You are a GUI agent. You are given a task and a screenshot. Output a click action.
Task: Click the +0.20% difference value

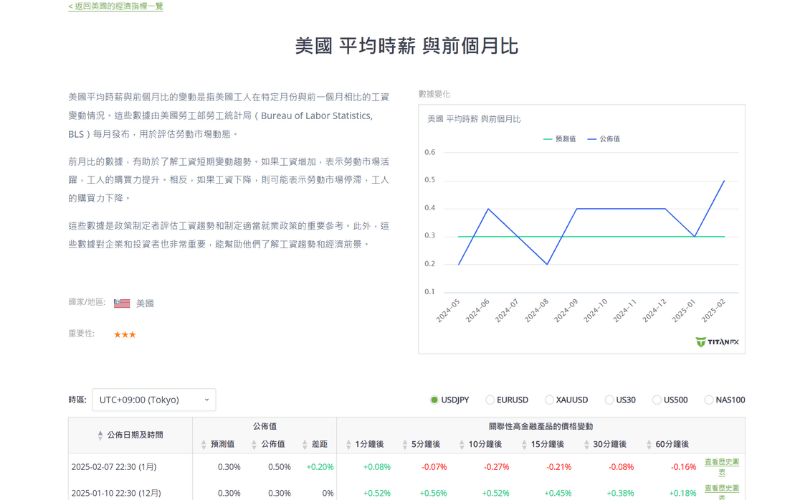coord(320,467)
